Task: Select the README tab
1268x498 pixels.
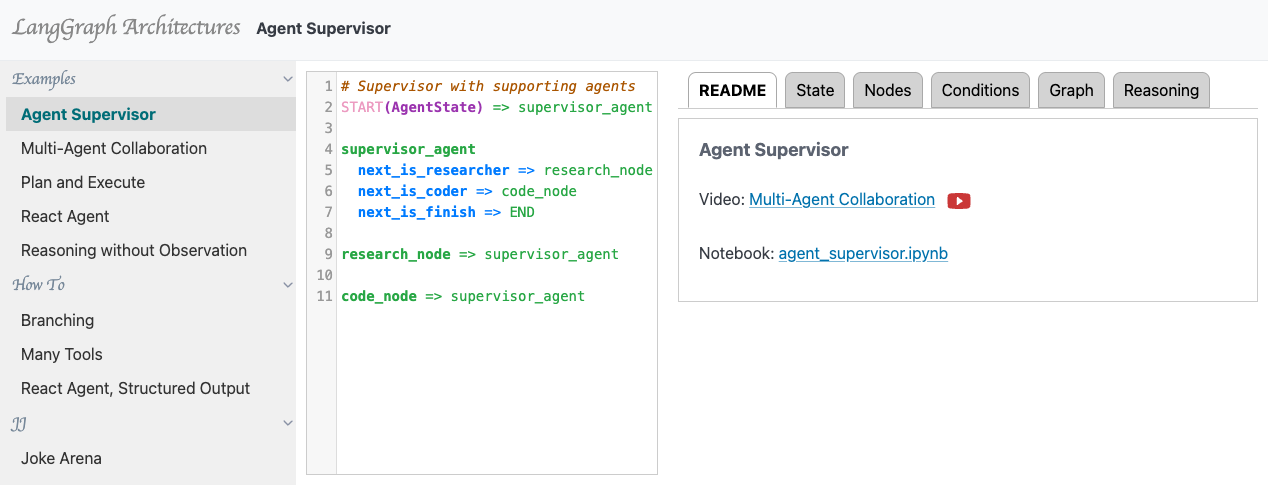Action: coord(732,90)
